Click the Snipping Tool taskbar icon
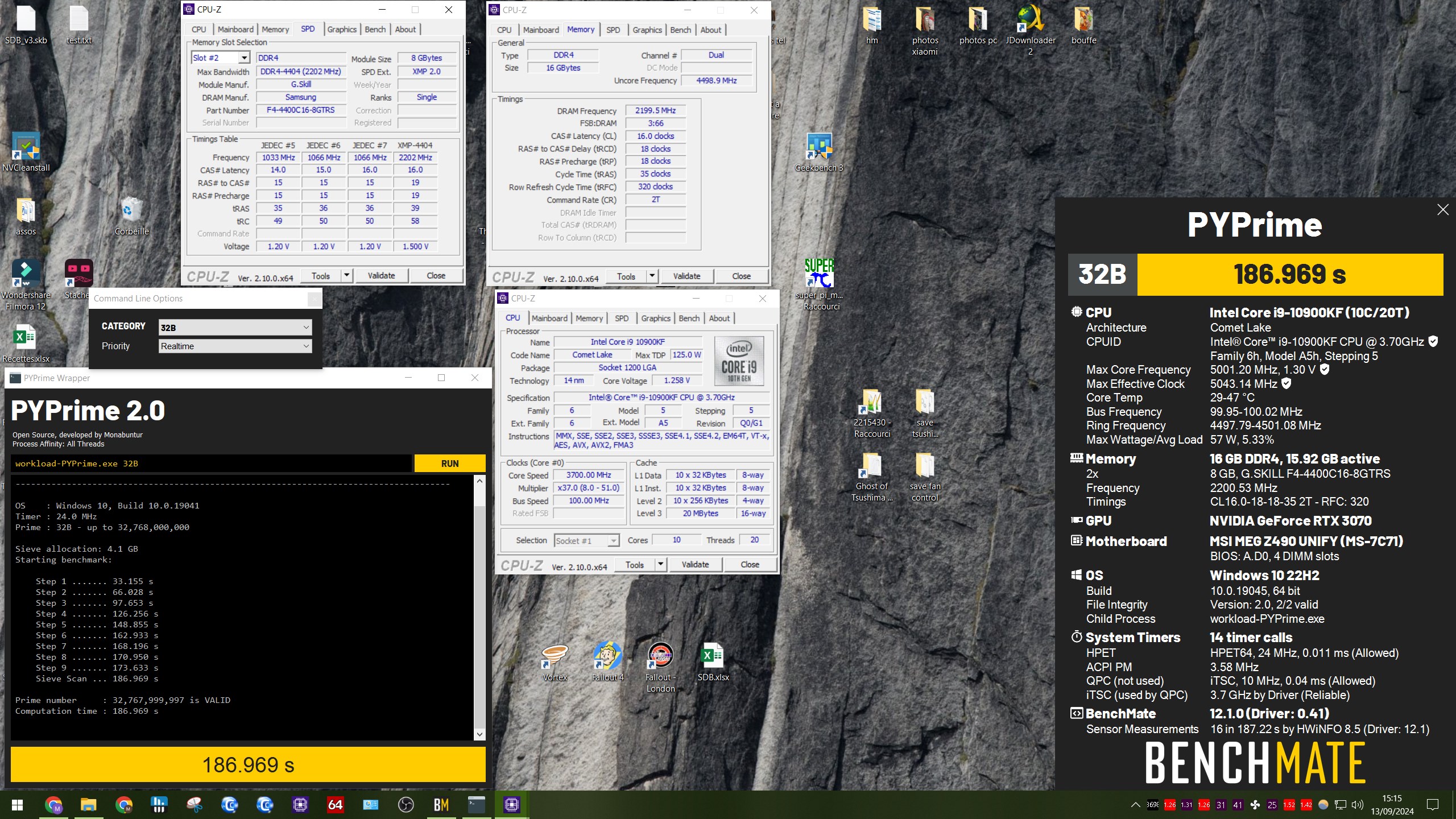This screenshot has width=1456, height=819. [x=195, y=804]
